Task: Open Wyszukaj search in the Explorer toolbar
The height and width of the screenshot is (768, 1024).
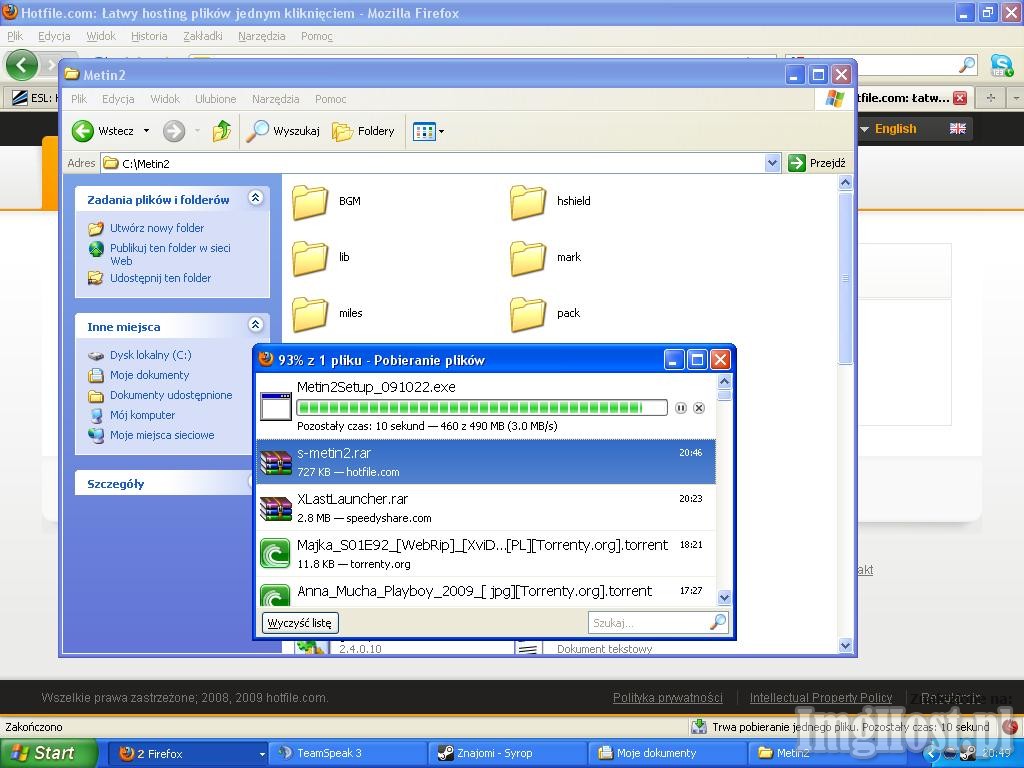Action: coord(283,131)
